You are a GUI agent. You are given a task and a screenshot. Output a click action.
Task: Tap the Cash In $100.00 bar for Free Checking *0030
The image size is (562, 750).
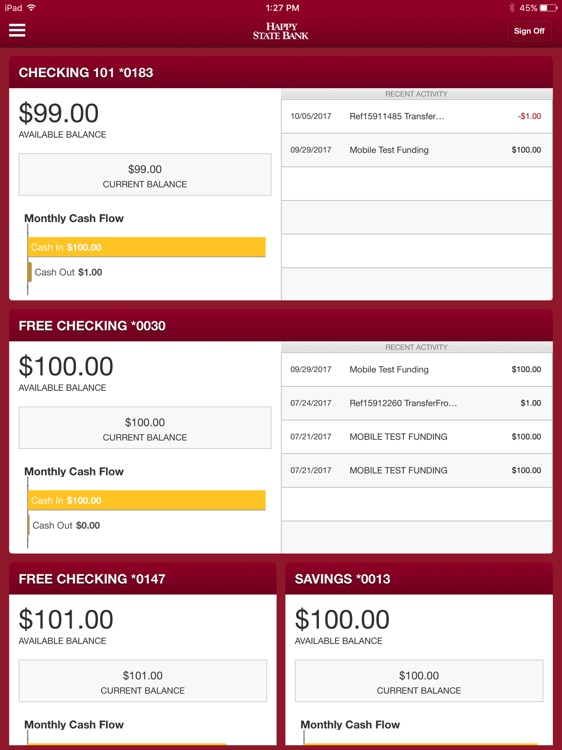(146, 500)
